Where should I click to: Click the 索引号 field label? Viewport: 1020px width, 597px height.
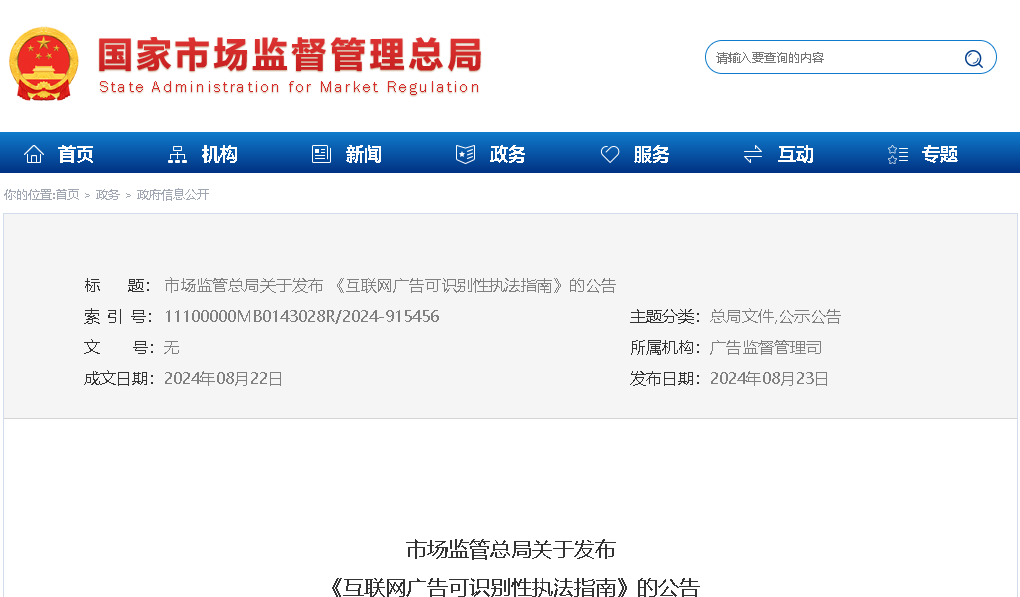118,317
